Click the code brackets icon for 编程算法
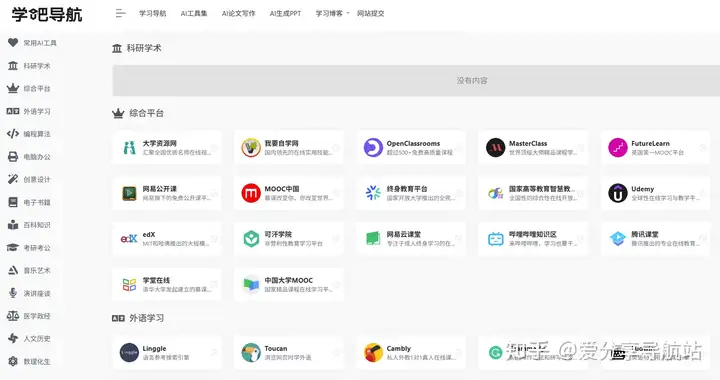720x380 pixels. click(x=13, y=134)
